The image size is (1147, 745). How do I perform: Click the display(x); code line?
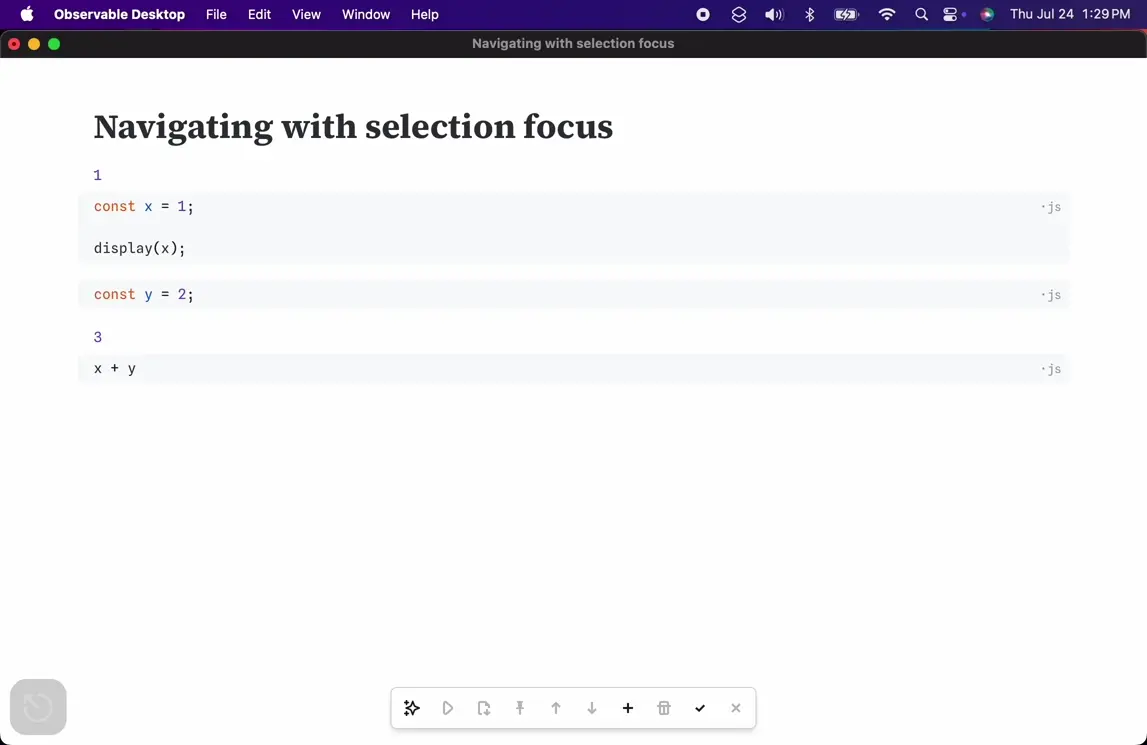[140, 248]
